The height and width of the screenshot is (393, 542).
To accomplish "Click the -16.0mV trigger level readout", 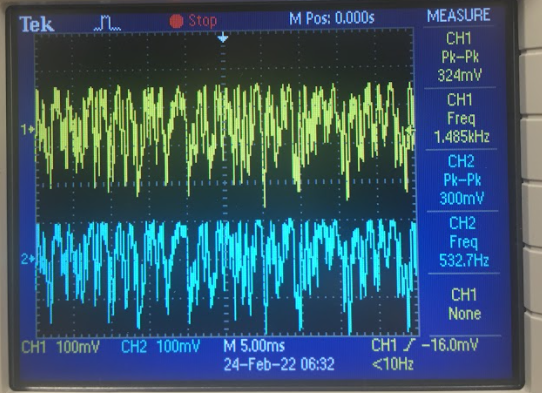I will click(450, 345).
